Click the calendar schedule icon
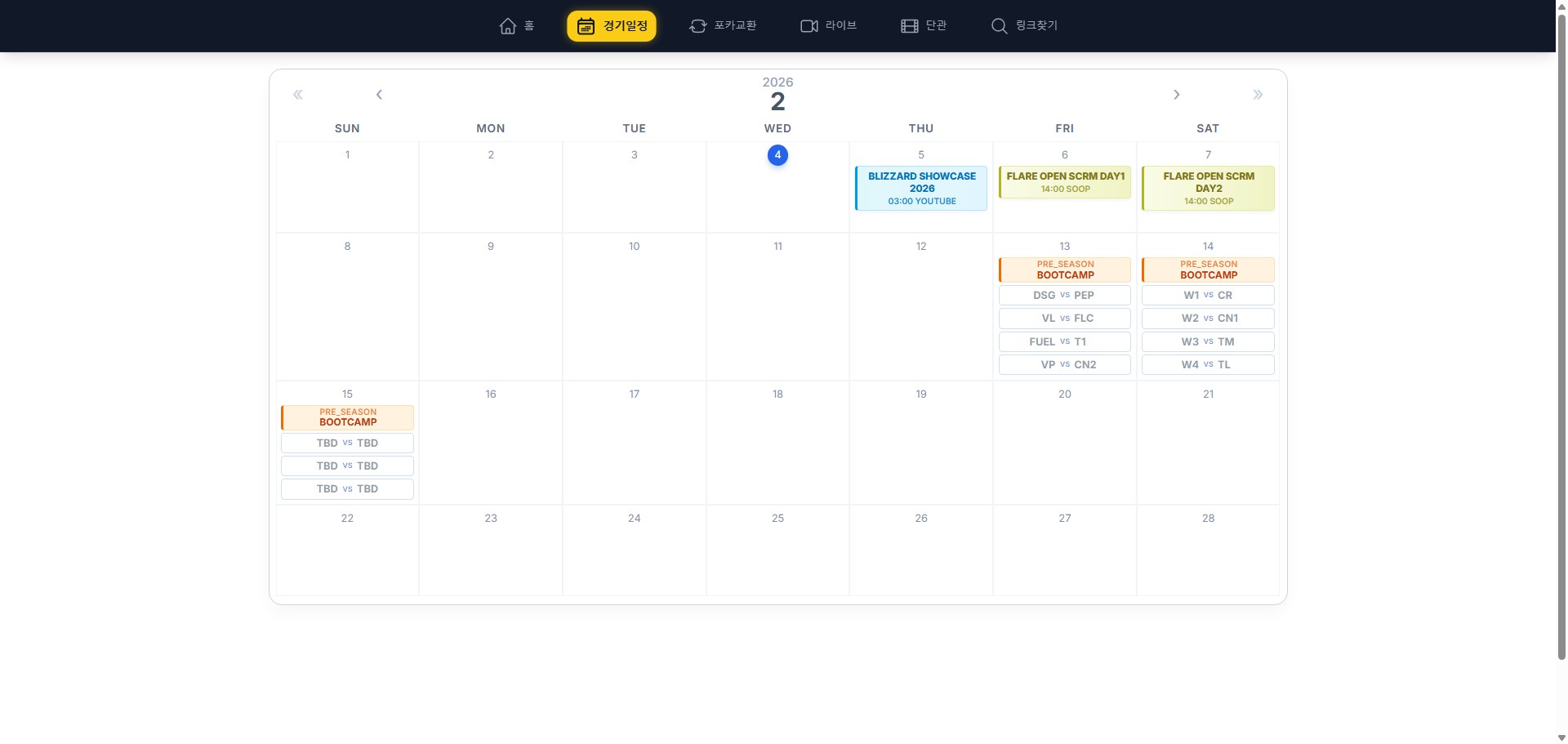This screenshot has width=1568, height=744. tap(586, 26)
